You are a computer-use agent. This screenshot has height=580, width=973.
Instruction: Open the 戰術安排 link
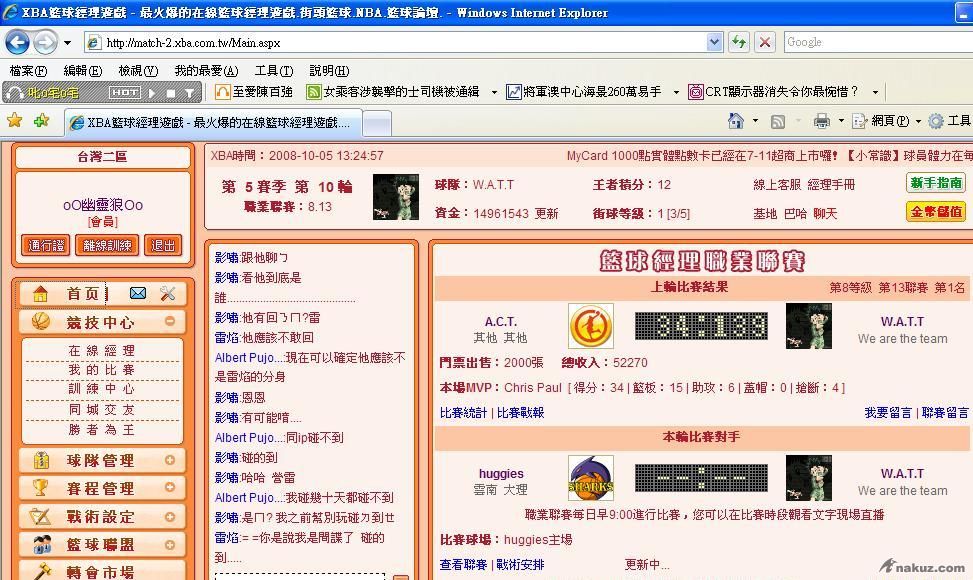point(520,564)
